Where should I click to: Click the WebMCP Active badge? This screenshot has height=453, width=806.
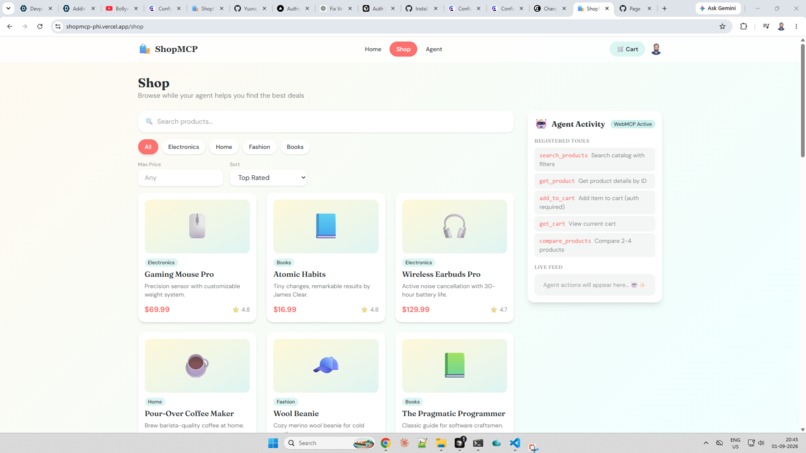tap(632, 124)
